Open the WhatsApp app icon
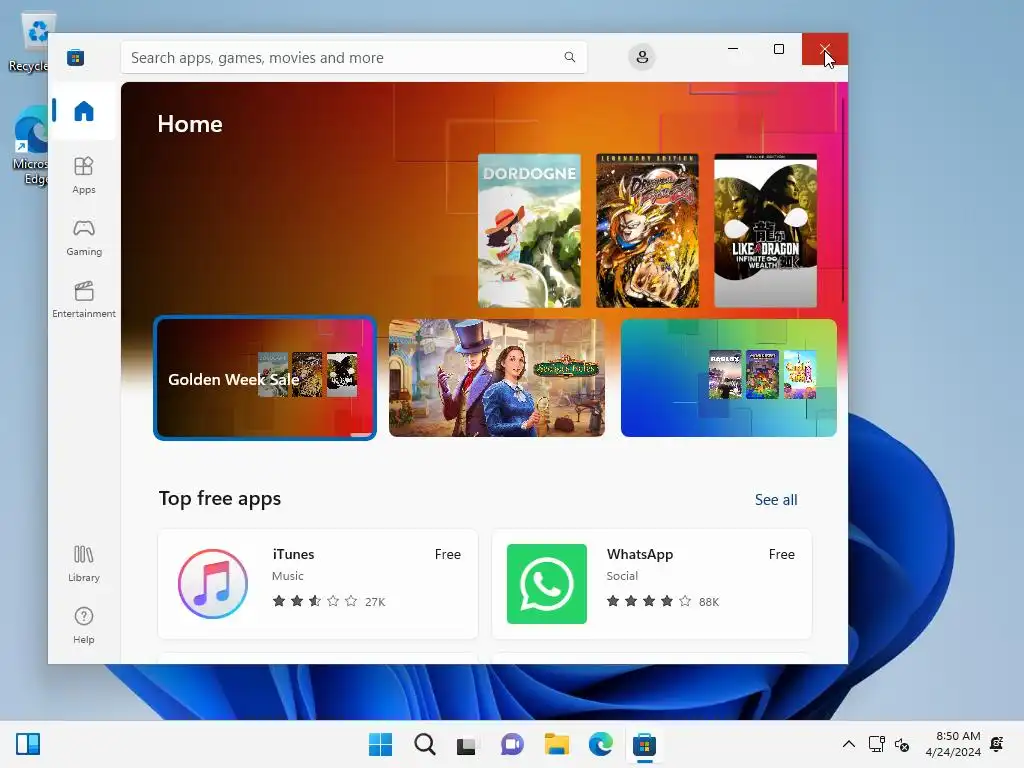1024x768 pixels. 547,584
